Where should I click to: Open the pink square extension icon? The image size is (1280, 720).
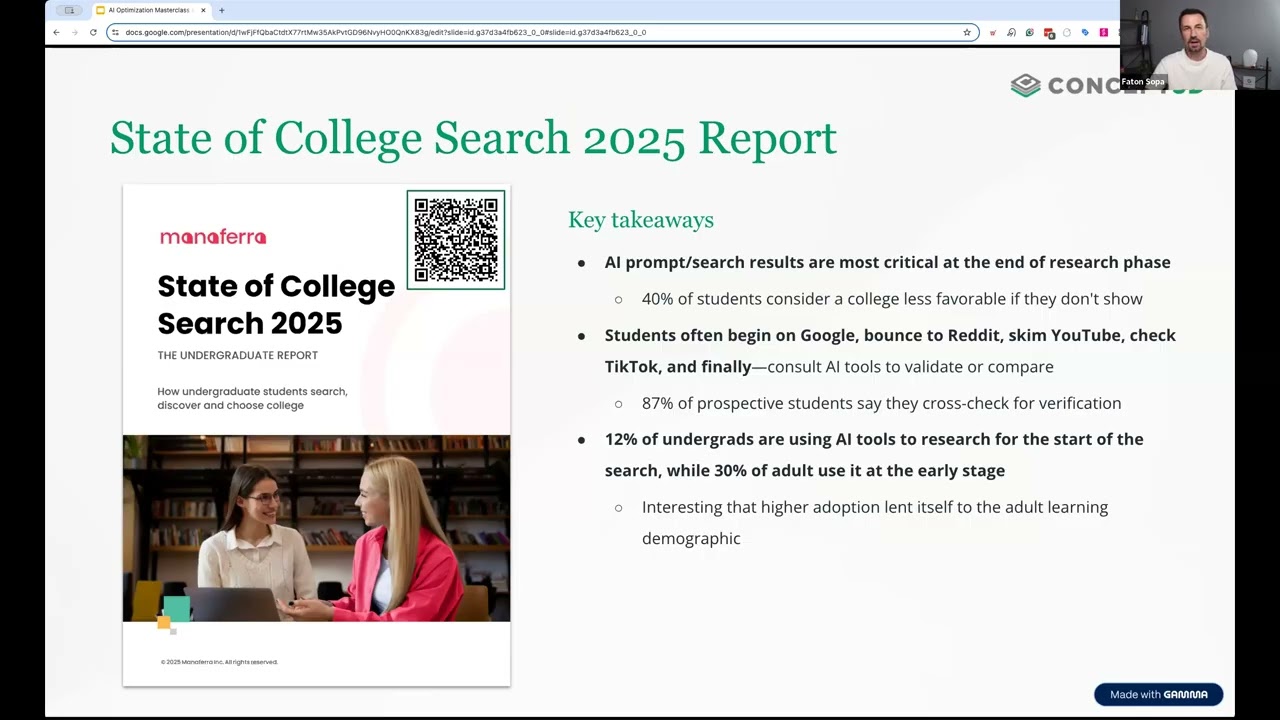pos(1104,32)
